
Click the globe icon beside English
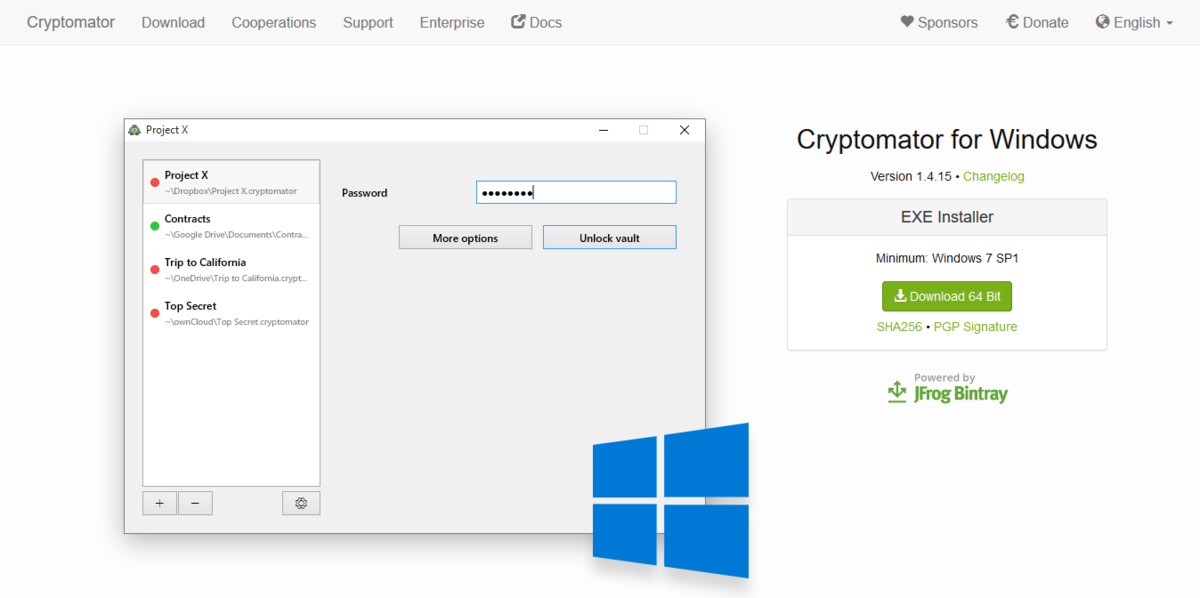1103,22
